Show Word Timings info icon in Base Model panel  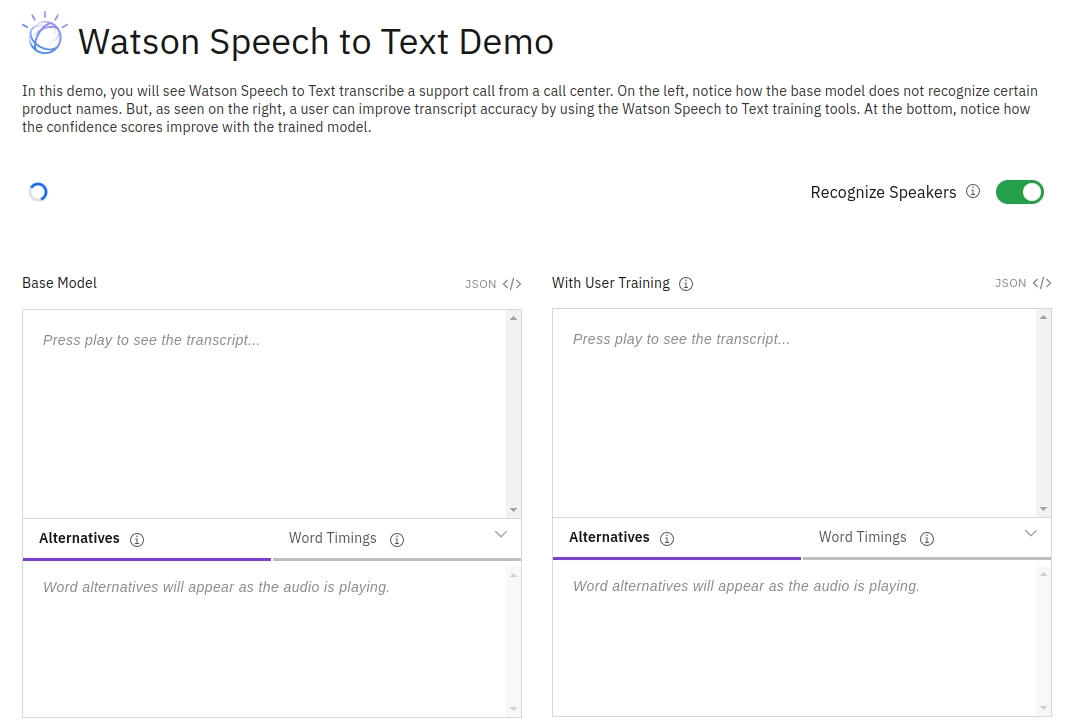pyautogui.click(x=397, y=540)
